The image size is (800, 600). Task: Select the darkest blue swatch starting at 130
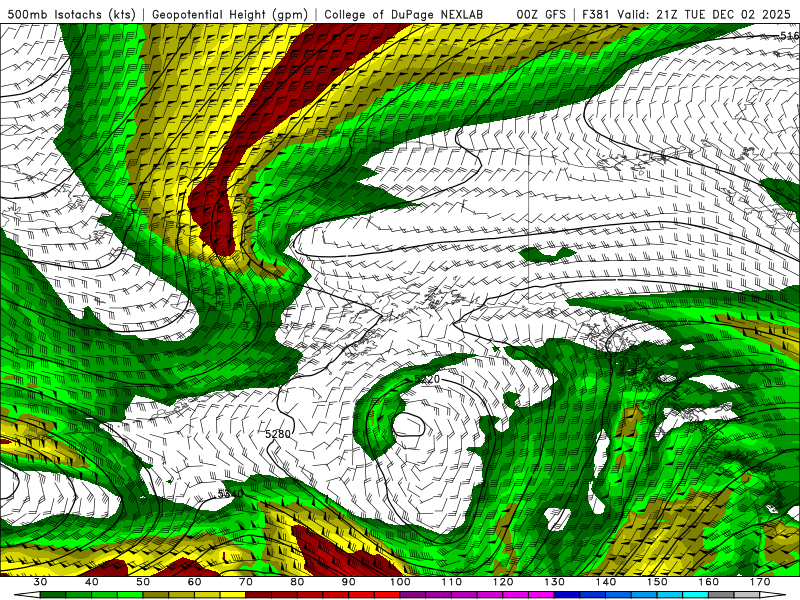click(x=567, y=595)
